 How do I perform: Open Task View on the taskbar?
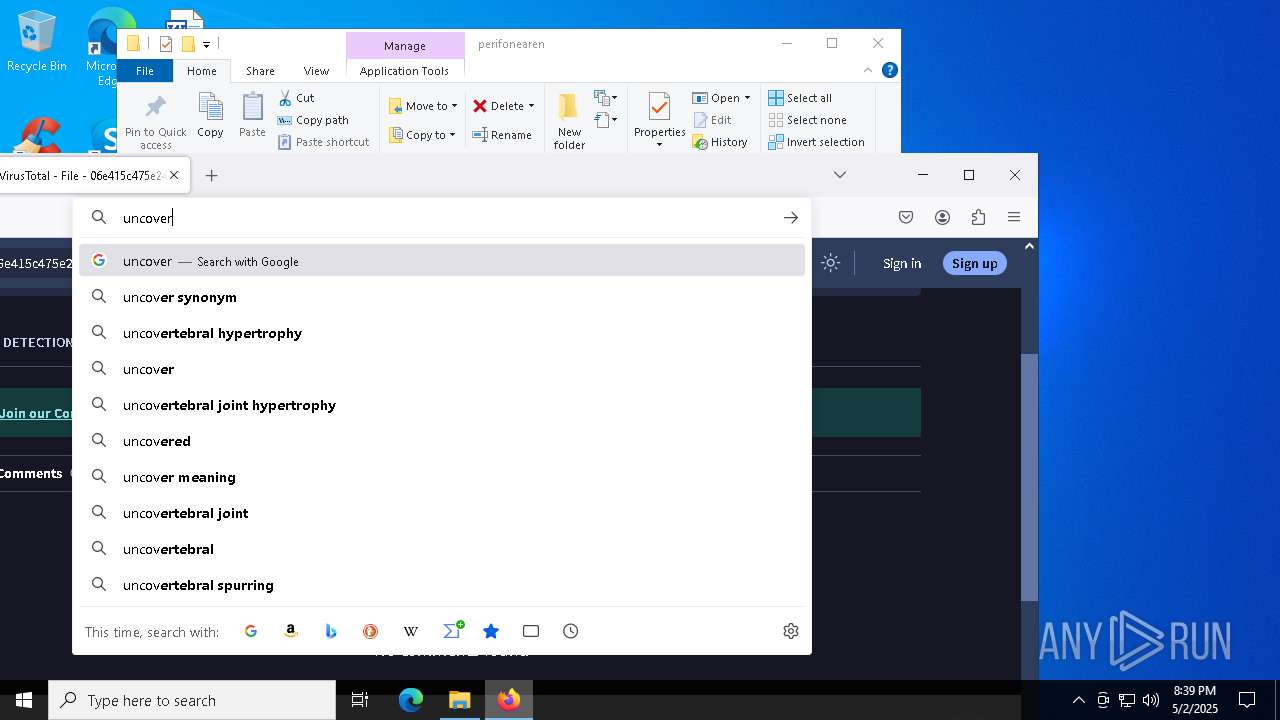pos(360,700)
